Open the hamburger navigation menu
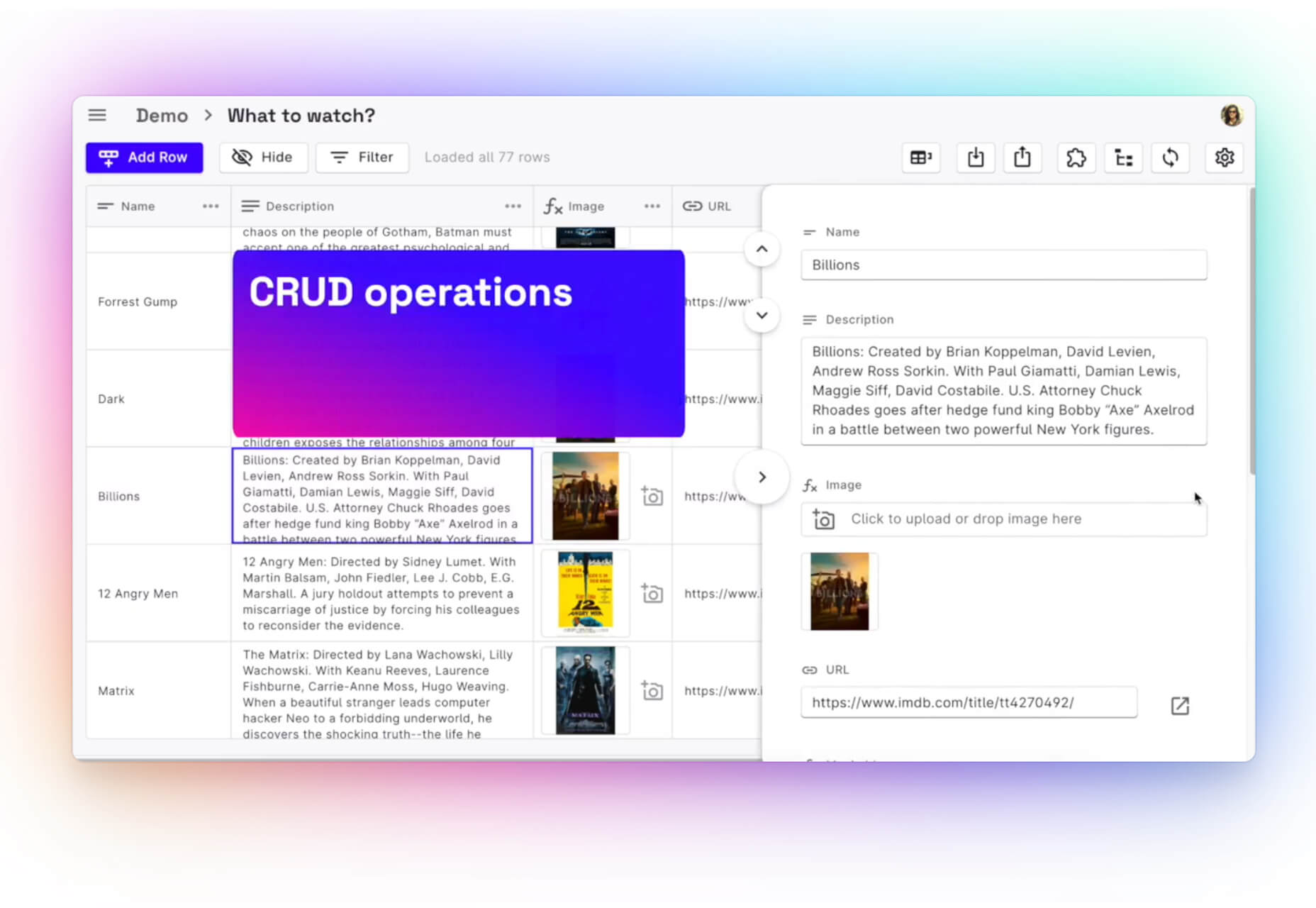Image resolution: width=1316 pixels, height=908 pixels. 97,115
